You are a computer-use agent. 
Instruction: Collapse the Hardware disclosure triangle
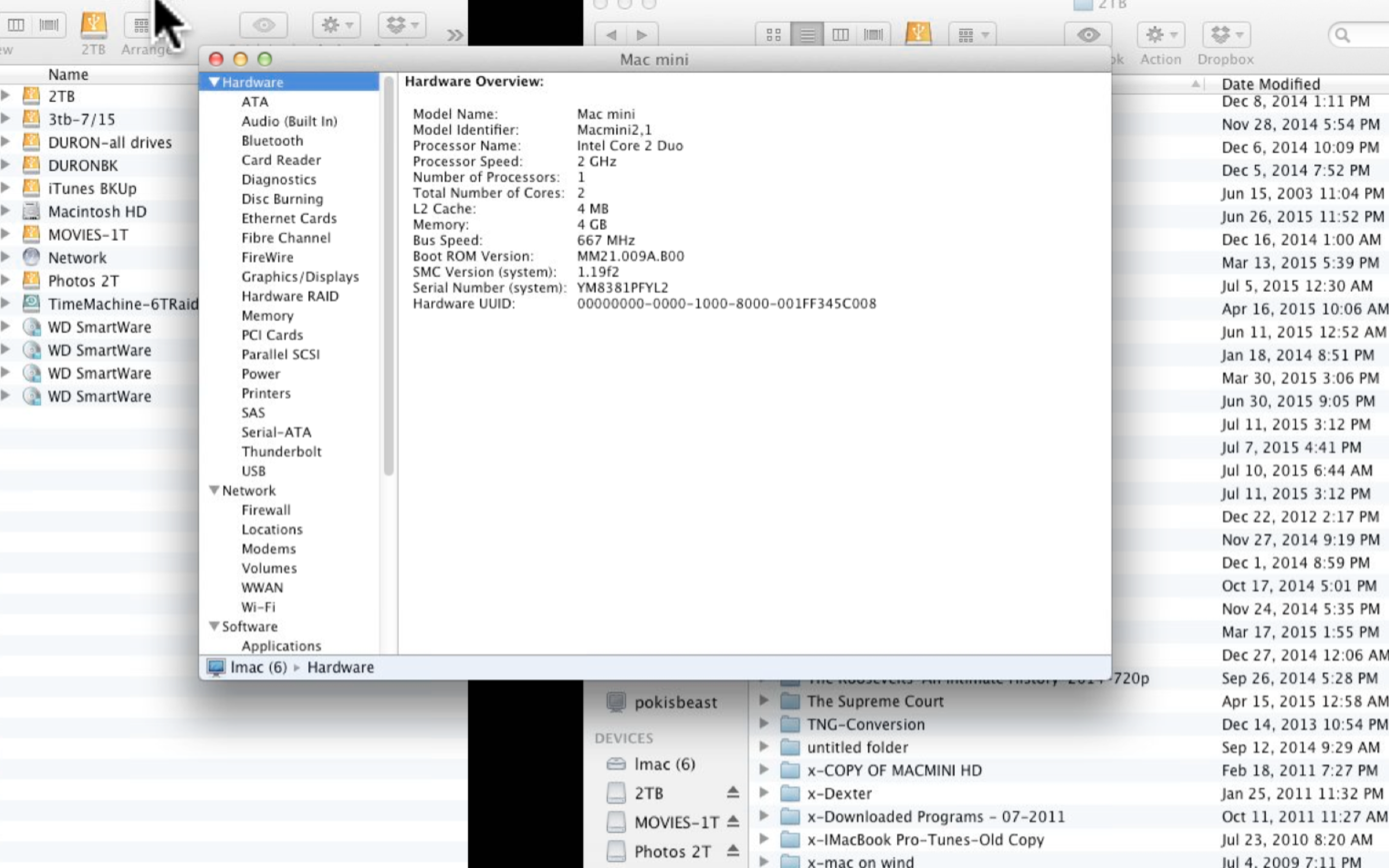pos(214,82)
